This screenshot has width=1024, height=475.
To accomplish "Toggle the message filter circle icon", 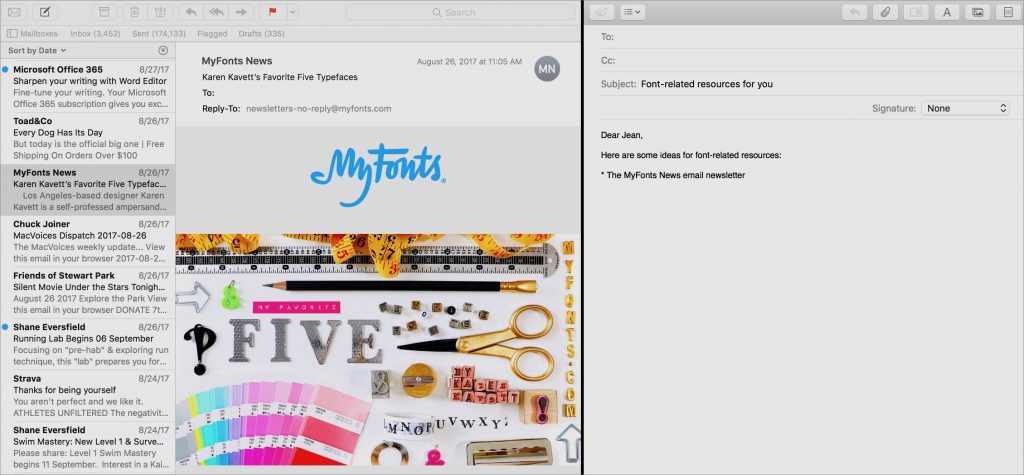I will (x=163, y=50).
